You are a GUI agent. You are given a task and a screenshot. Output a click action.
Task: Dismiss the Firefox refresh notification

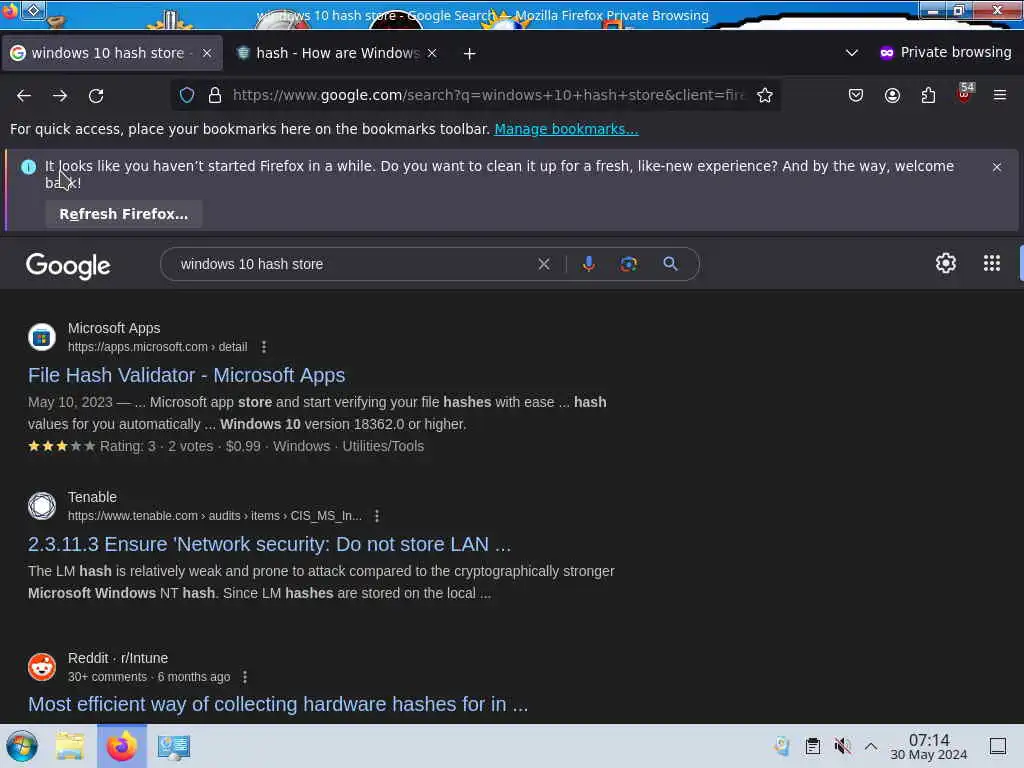(997, 167)
